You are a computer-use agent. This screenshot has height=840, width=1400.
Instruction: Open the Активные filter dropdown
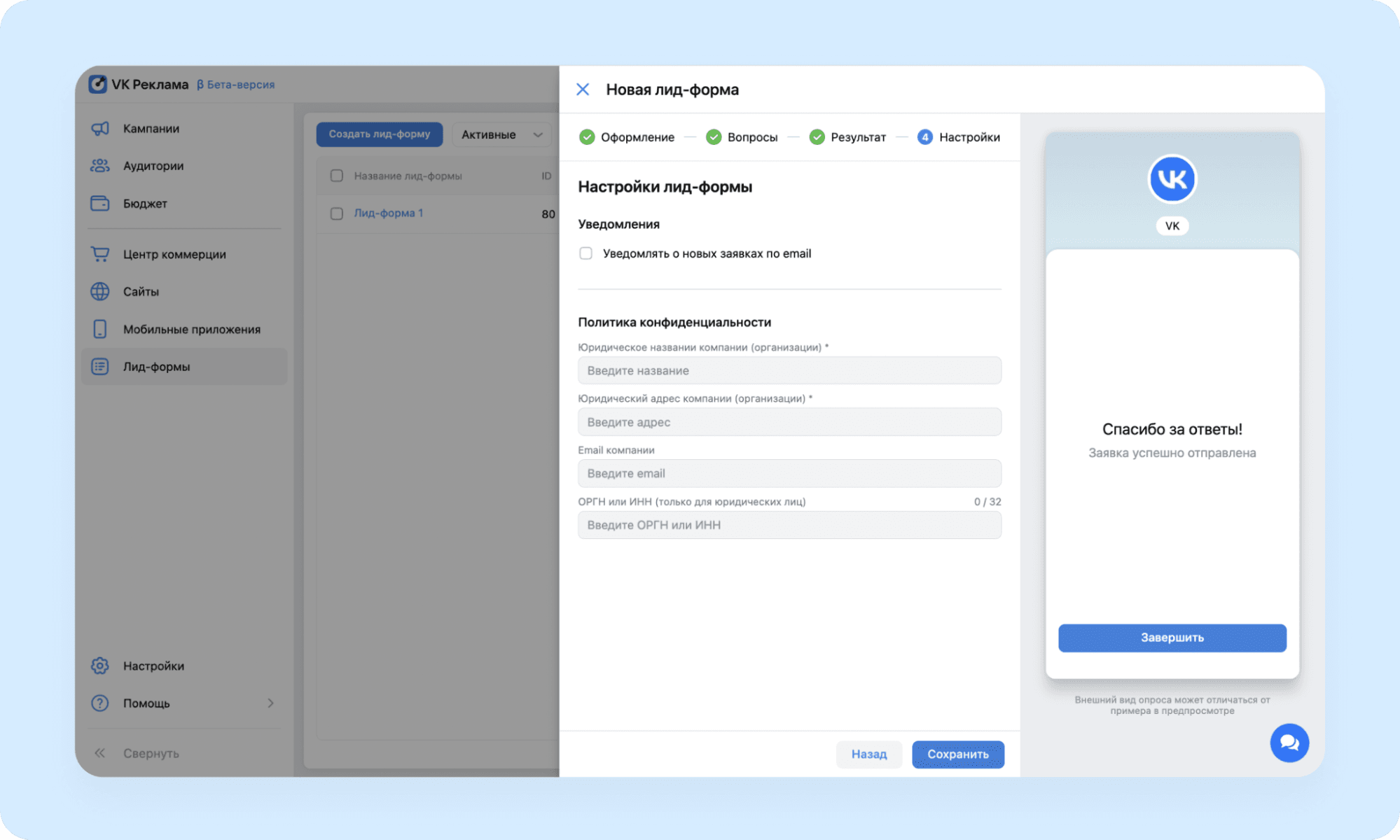tap(501, 134)
